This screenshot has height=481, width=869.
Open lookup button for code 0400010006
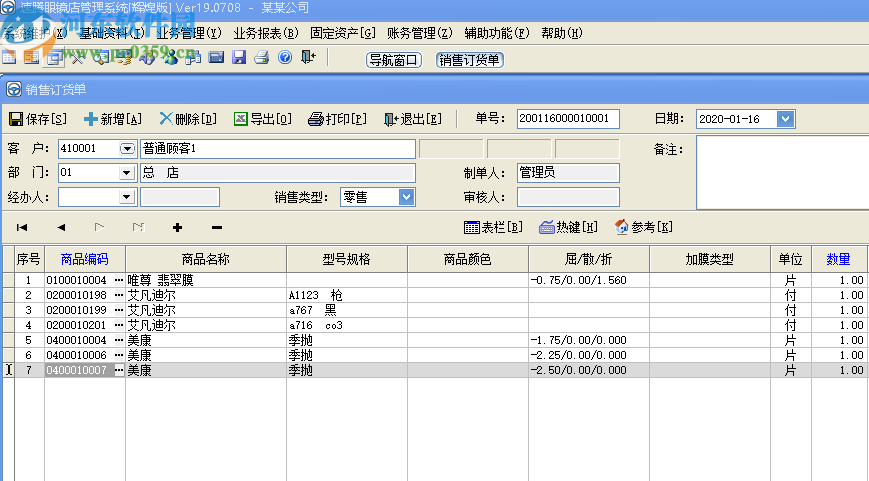tap(119, 355)
